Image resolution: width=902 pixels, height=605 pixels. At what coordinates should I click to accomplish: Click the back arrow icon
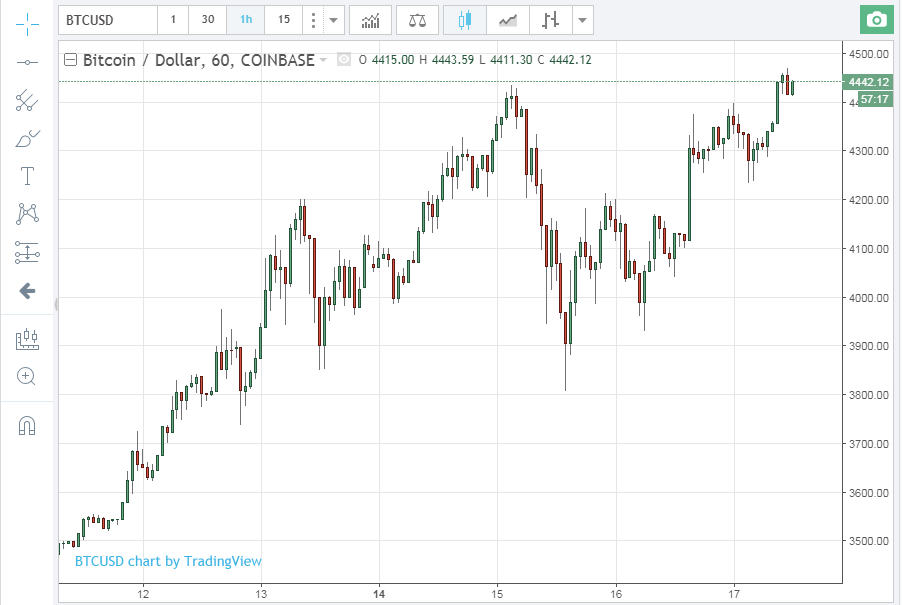[x=27, y=291]
